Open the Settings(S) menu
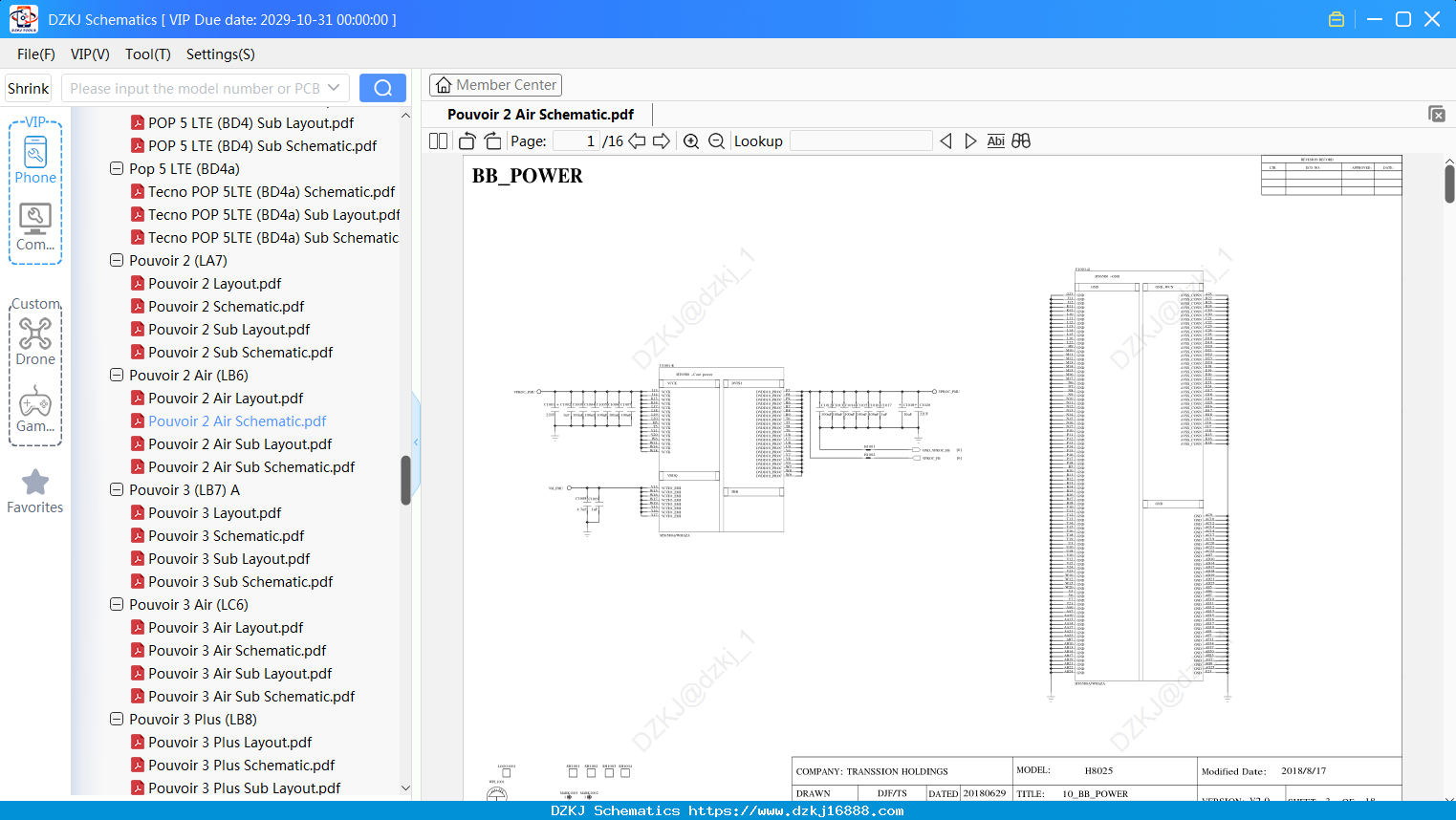This screenshot has width=1456, height=820. click(x=221, y=54)
